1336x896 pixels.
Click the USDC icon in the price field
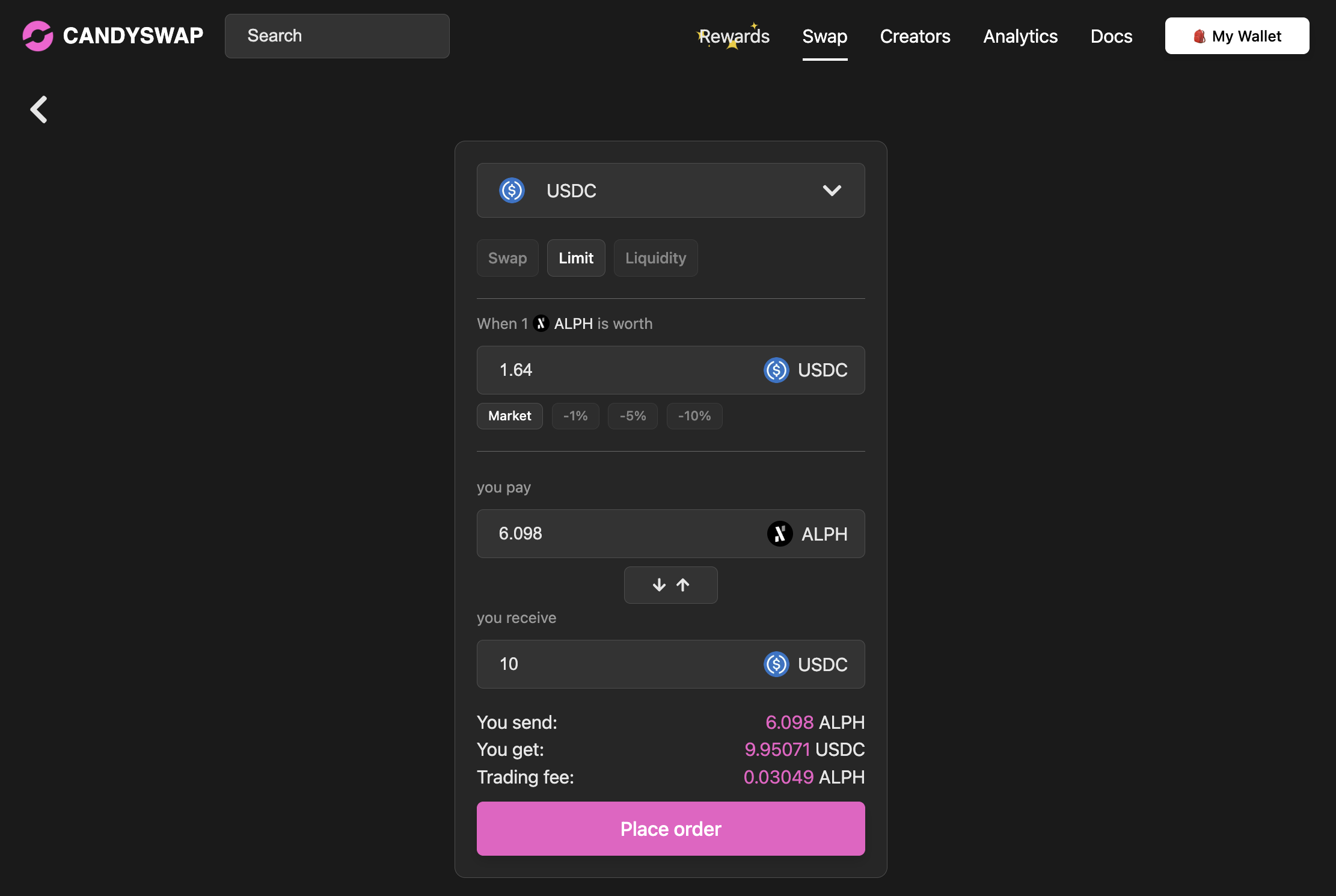tap(776, 370)
